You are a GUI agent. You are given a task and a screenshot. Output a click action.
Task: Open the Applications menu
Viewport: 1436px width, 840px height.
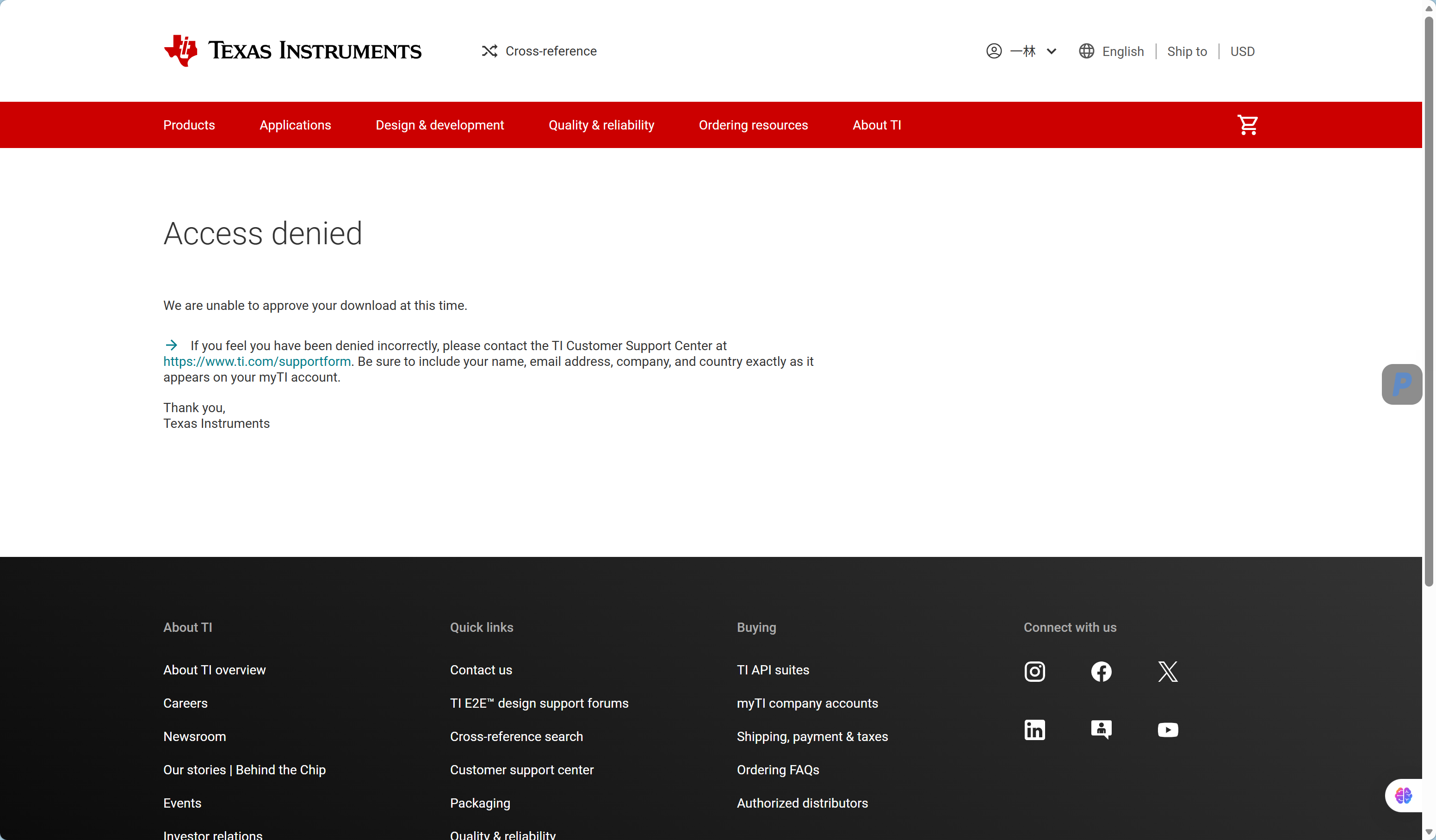295,125
